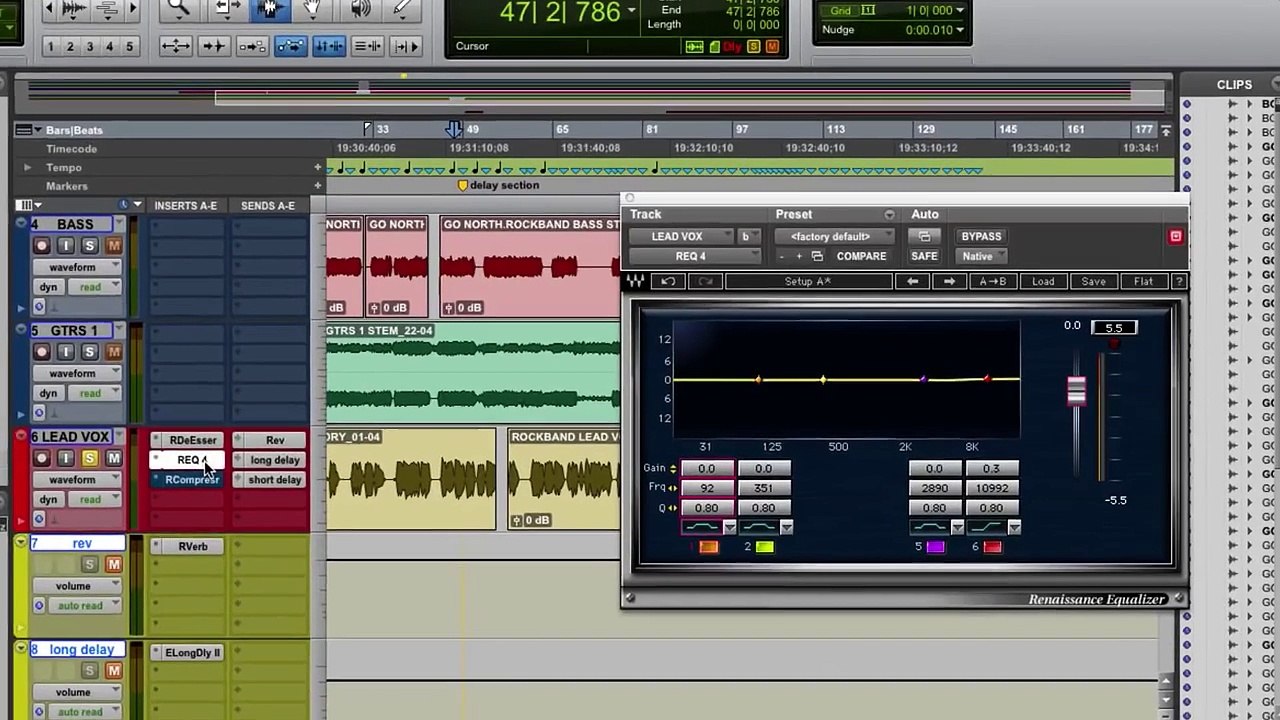Image resolution: width=1280 pixels, height=720 pixels.
Task: Mute the rev aux track
Action: (113, 564)
